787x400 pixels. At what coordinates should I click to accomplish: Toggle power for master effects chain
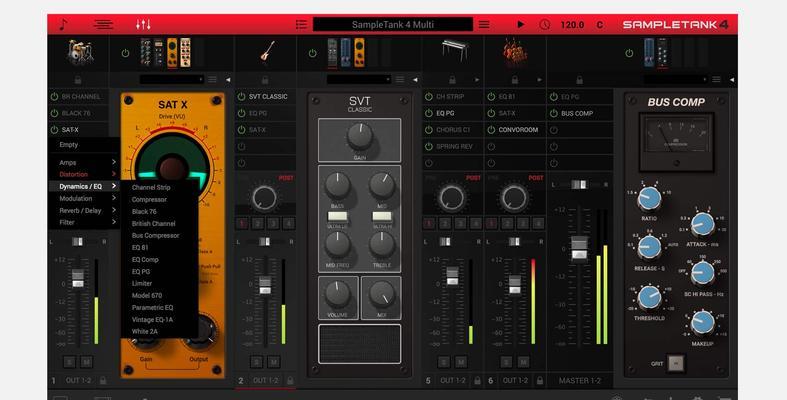[x=629, y=53]
